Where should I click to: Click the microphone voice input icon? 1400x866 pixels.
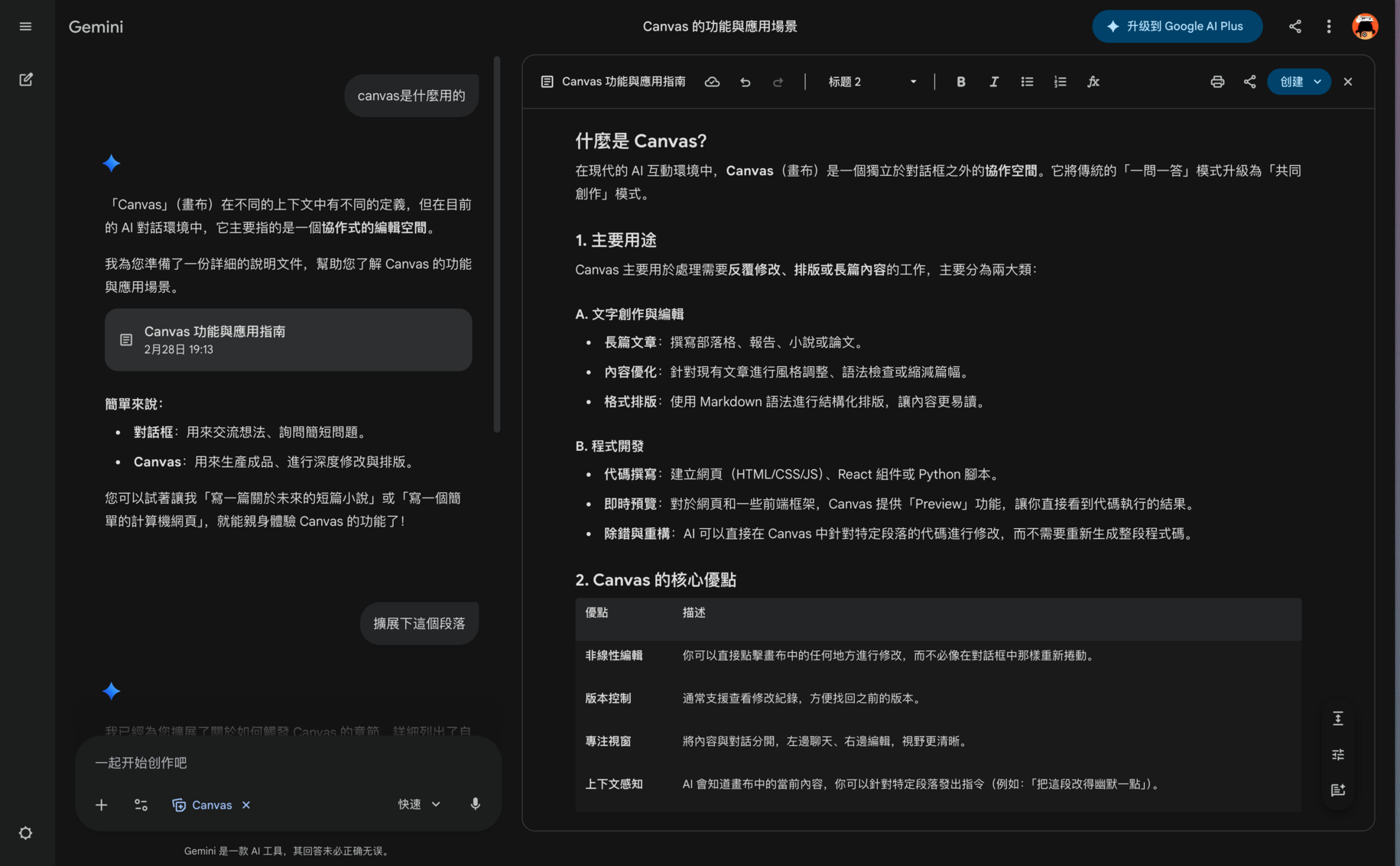(x=475, y=804)
